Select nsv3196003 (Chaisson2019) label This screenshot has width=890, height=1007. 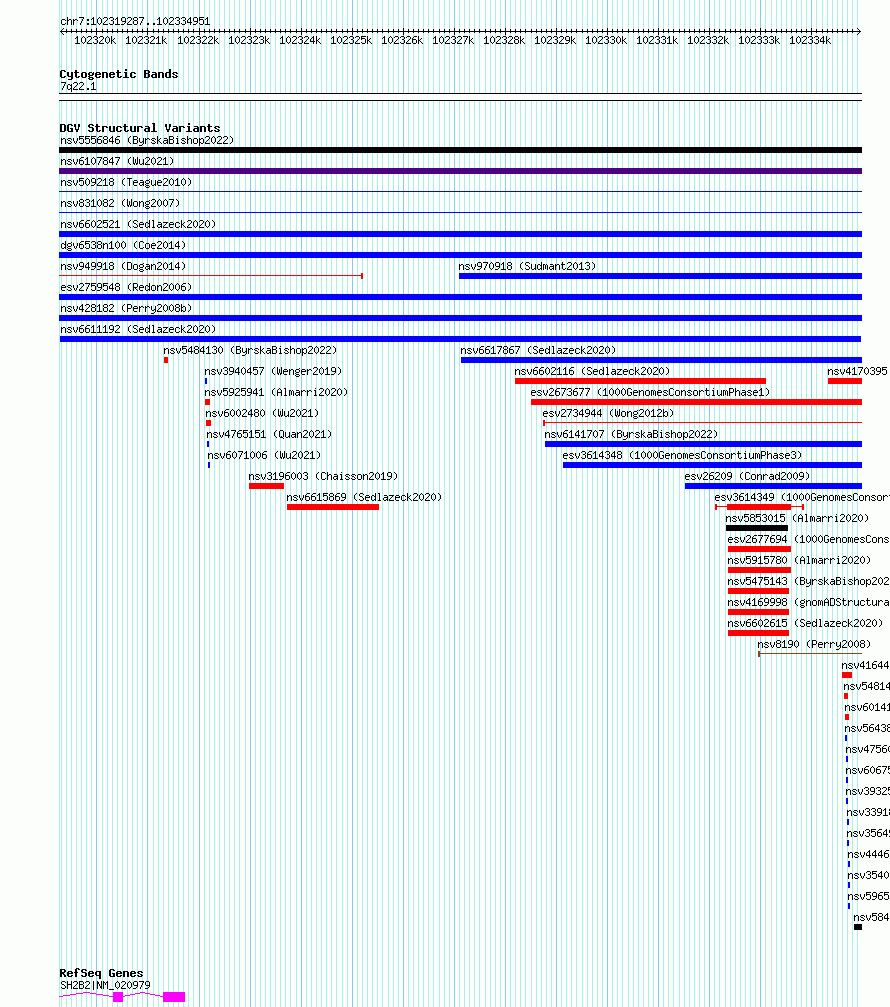[x=323, y=476]
